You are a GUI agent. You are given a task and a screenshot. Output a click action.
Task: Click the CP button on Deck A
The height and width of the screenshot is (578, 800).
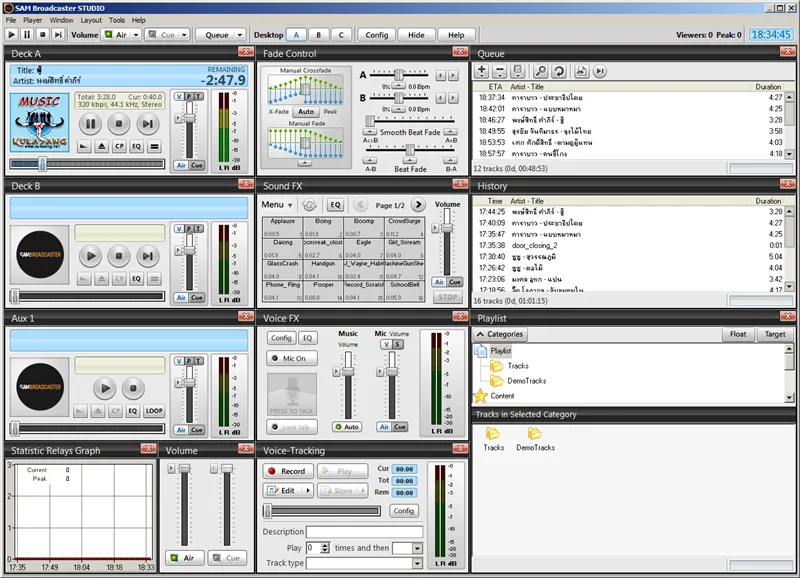click(119, 147)
